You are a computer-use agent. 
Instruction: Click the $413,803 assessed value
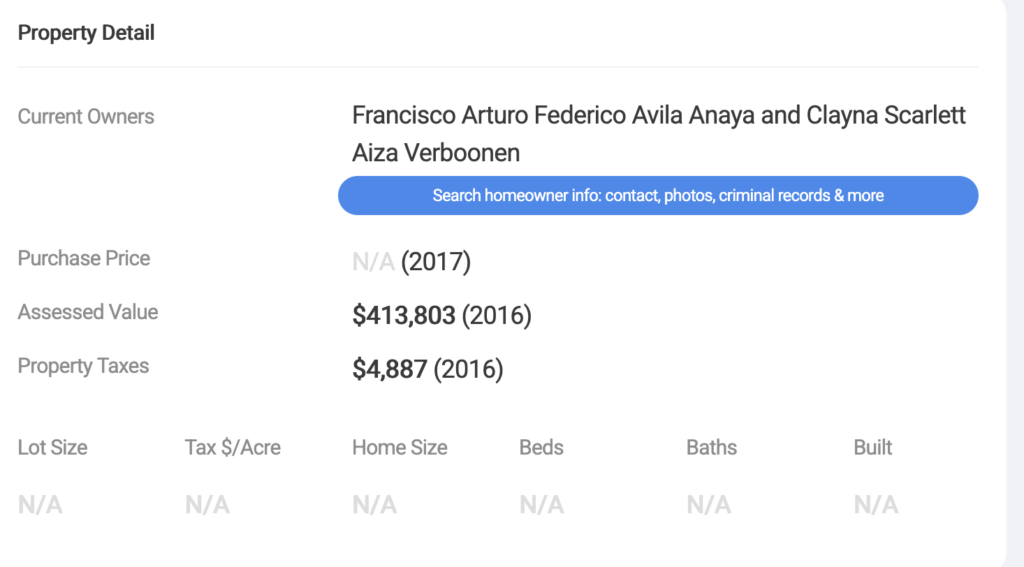tap(404, 316)
